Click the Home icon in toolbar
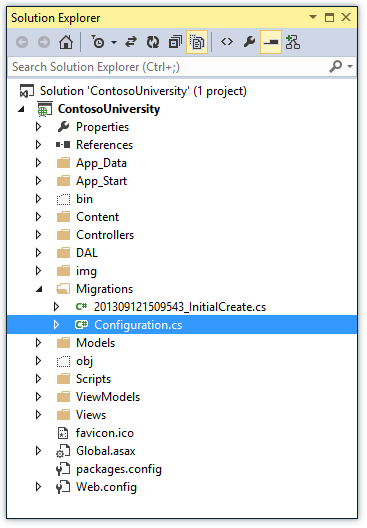Image resolution: width=367 pixels, height=528 pixels. click(66, 42)
